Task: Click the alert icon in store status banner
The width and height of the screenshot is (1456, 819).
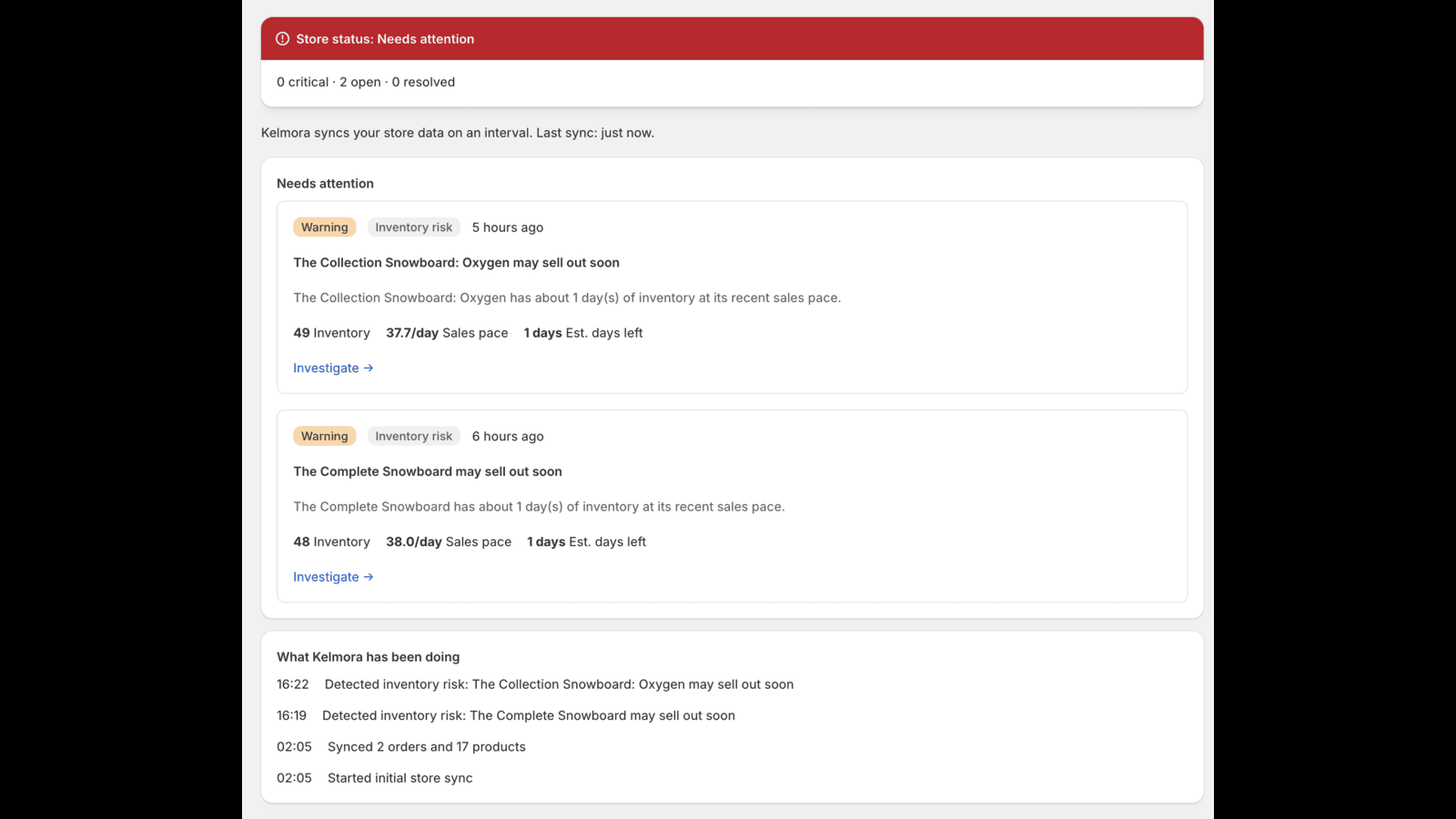Action: pos(283,39)
